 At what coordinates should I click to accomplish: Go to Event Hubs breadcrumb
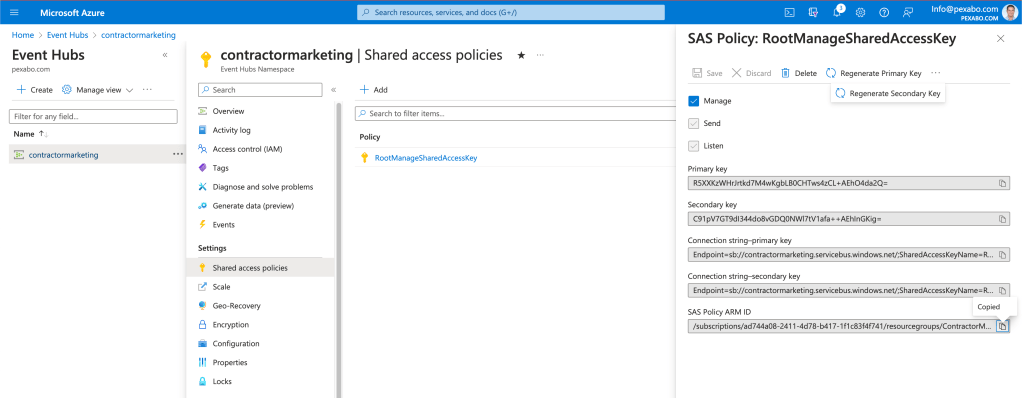click(x=67, y=35)
